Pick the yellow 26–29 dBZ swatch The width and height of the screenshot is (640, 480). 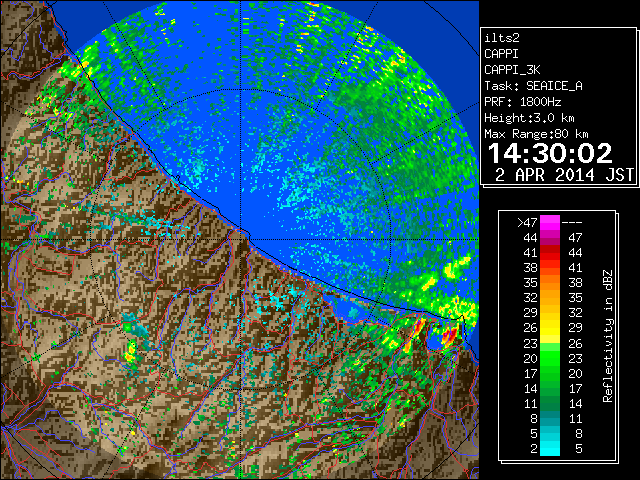[550, 328]
